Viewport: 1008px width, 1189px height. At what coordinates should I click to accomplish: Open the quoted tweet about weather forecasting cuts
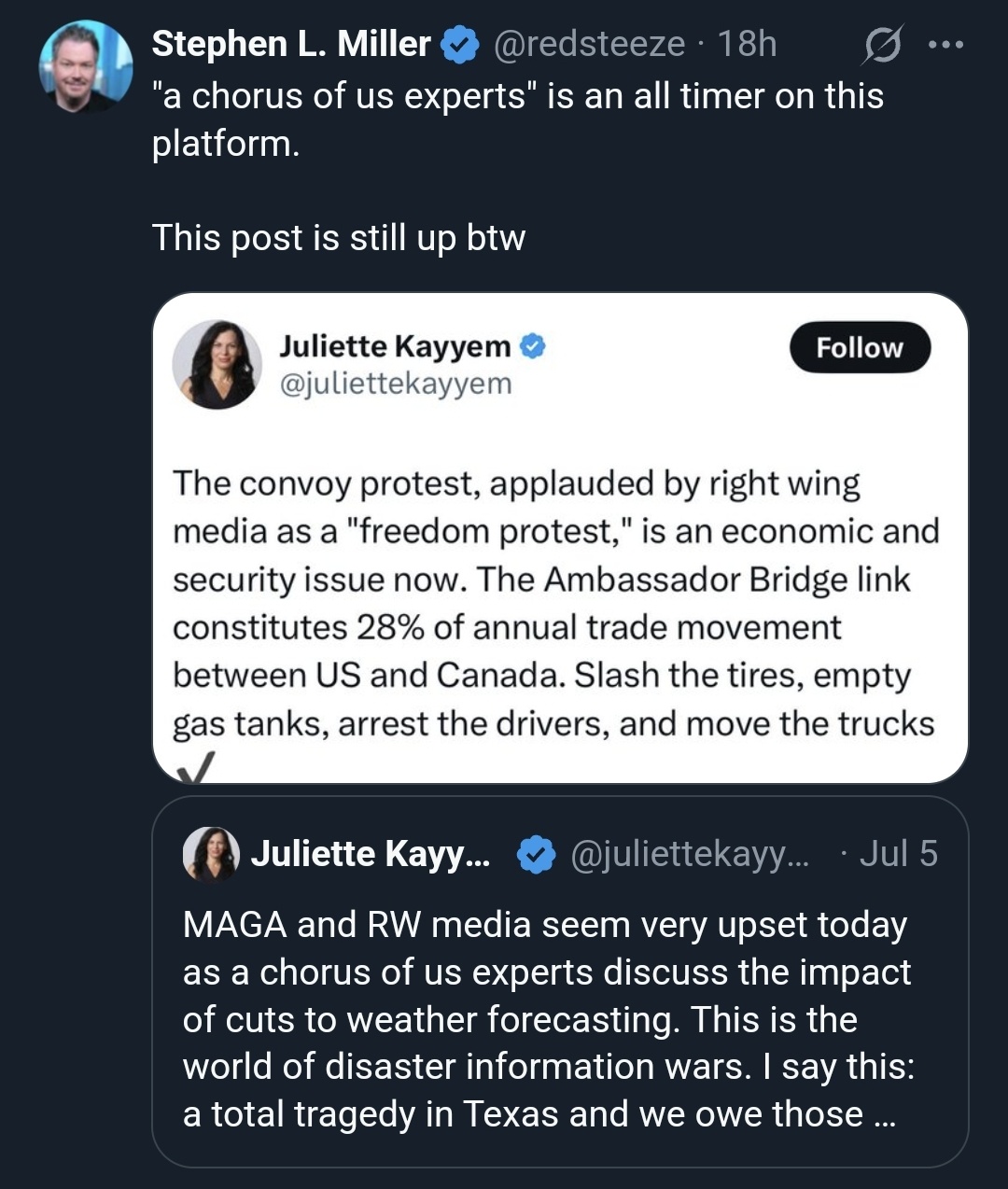pyautogui.click(x=560, y=982)
